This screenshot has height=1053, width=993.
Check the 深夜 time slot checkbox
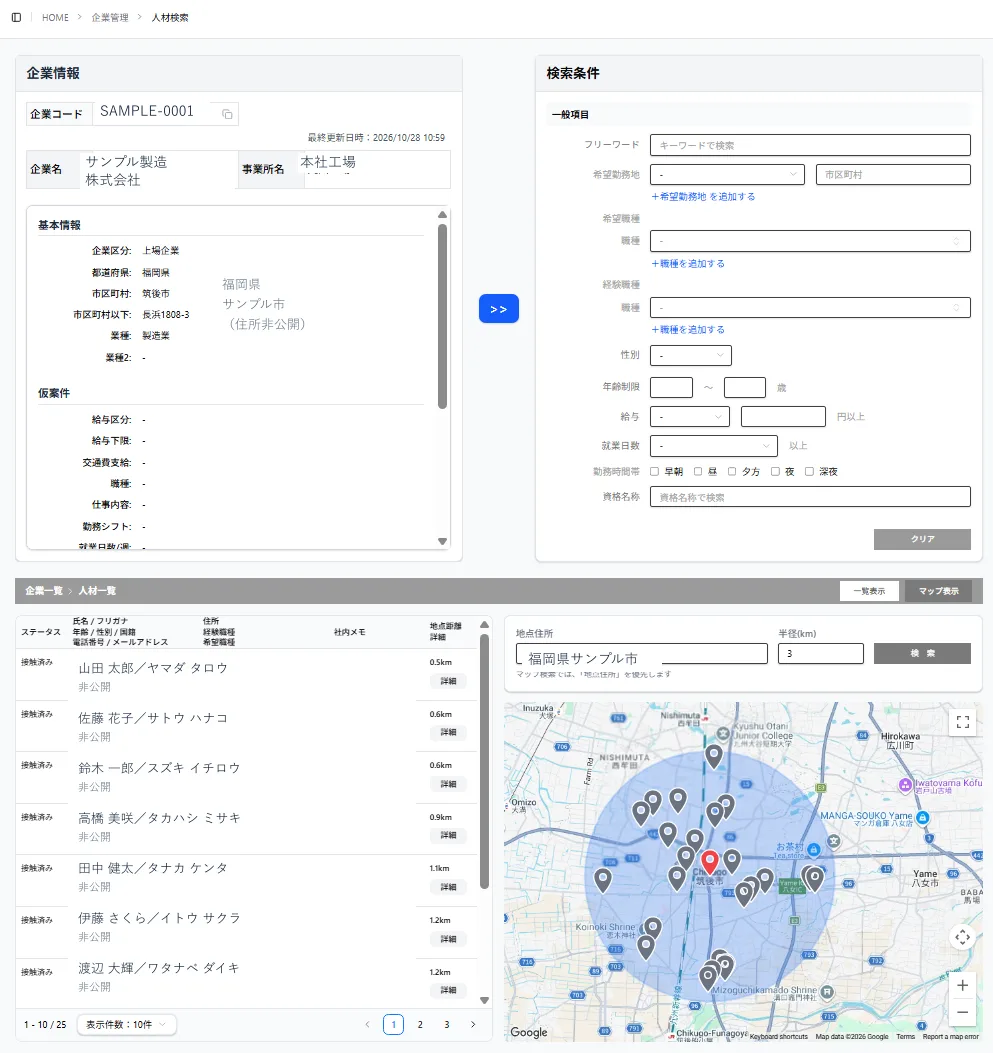[809, 471]
